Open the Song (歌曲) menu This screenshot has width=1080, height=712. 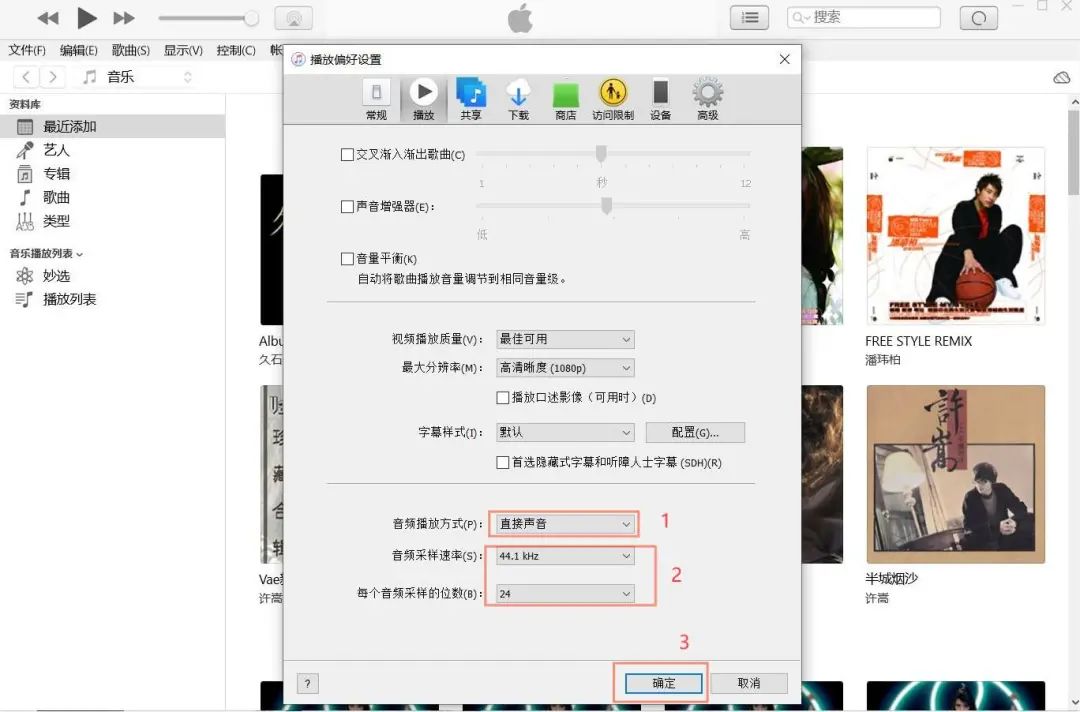click(x=131, y=50)
